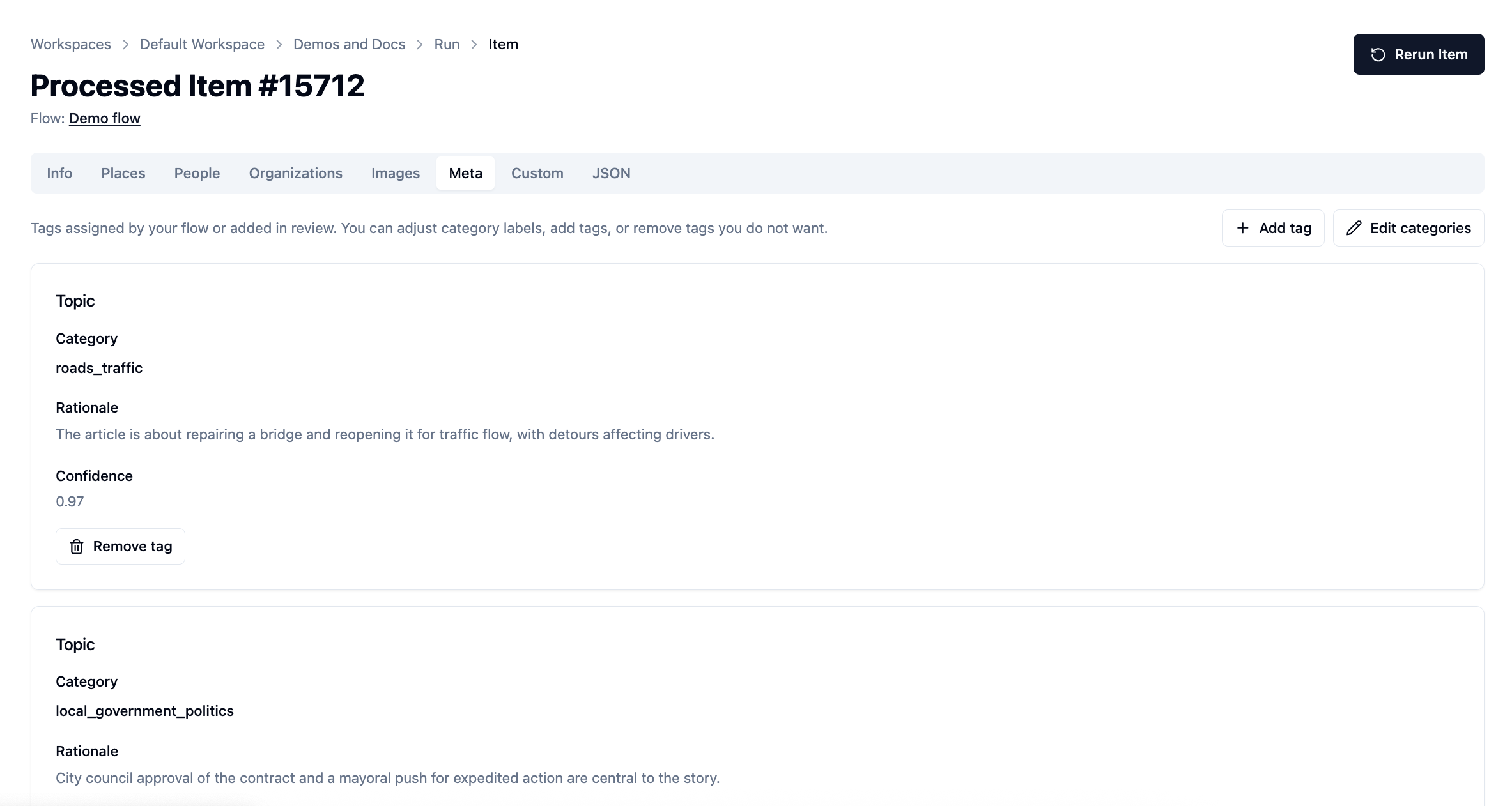Click the city council rationale text

tap(387, 779)
